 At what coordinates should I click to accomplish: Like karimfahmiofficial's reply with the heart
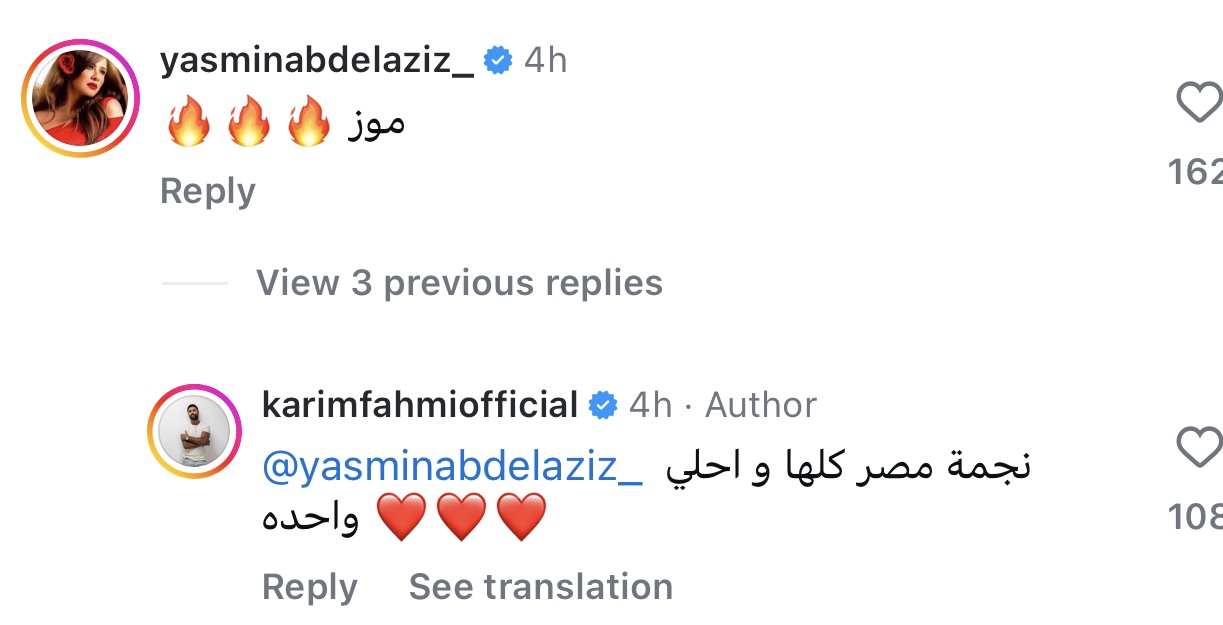point(1200,447)
